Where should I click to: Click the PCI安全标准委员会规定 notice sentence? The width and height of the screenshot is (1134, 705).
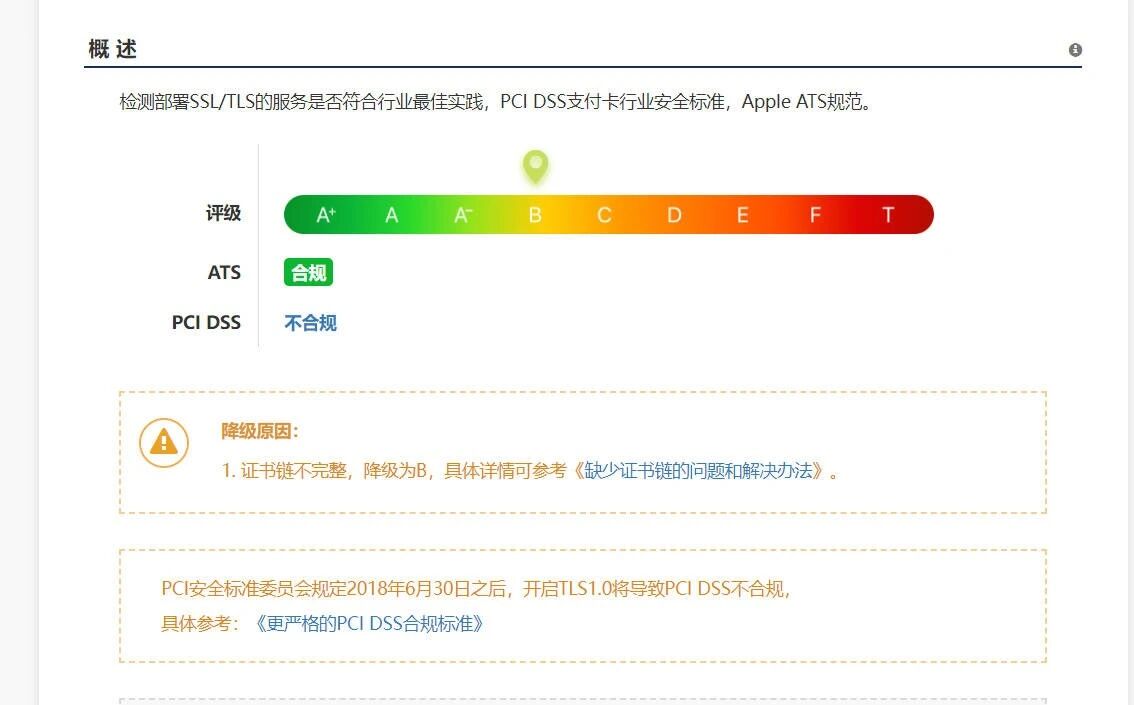coord(476,589)
